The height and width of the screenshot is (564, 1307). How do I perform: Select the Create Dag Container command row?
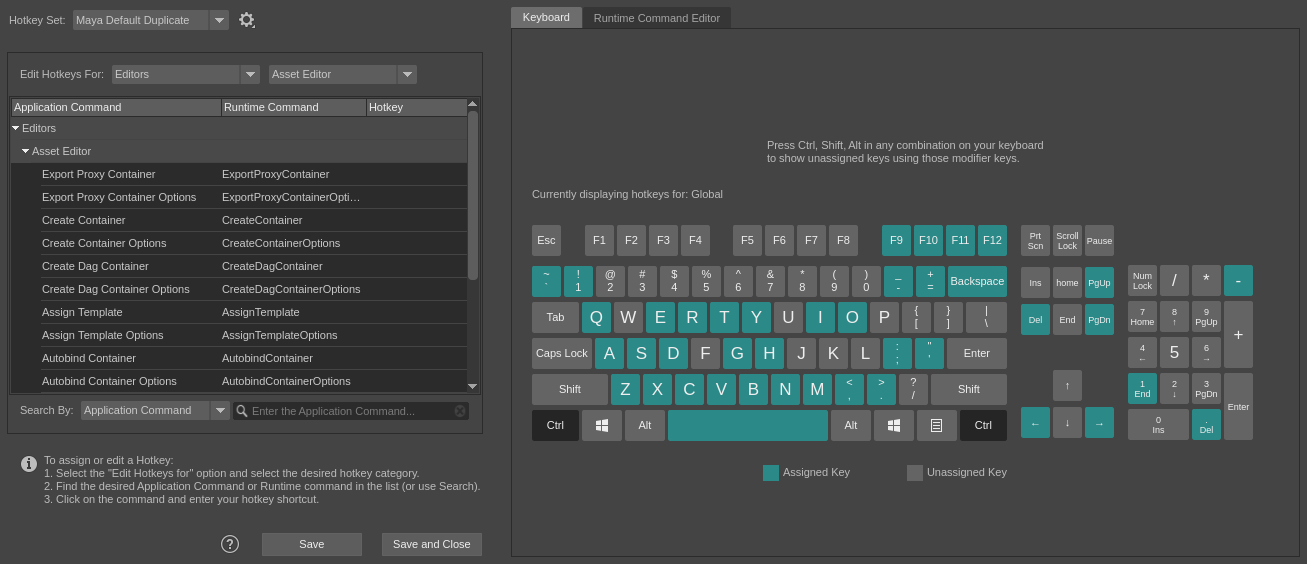95,266
